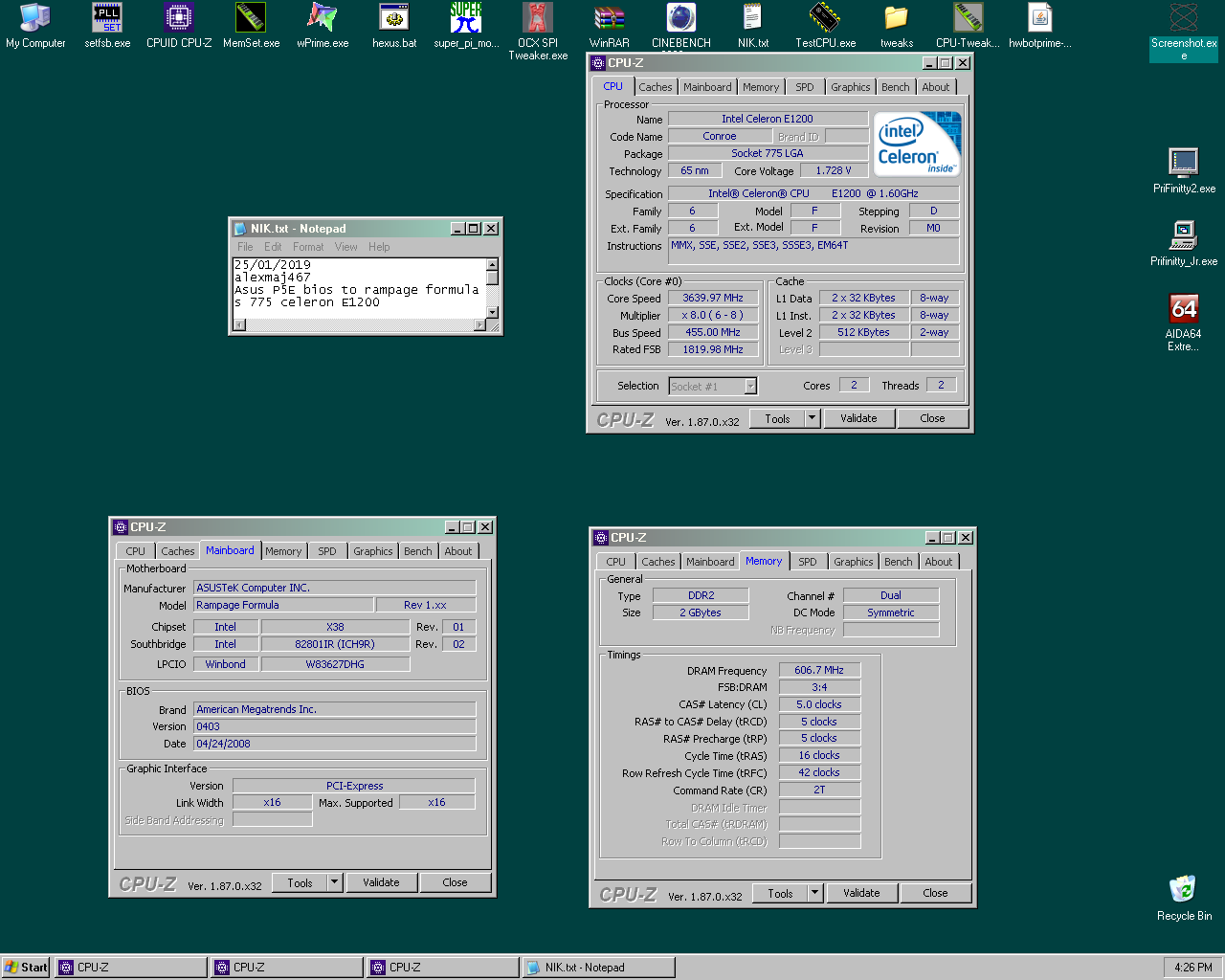Screen dimensions: 1225x980
Task: Launch PiFinity2.exe desktop icon
Action: pyautogui.click(x=1184, y=171)
